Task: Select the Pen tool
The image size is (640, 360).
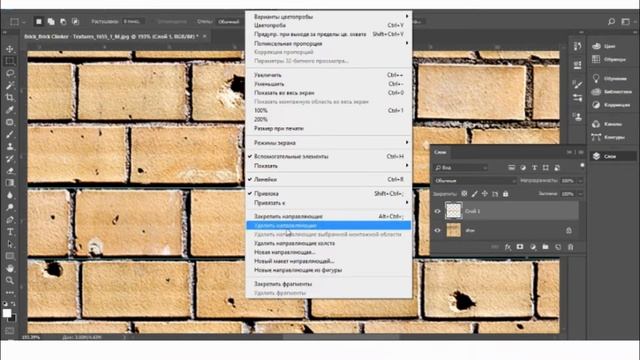Action: point(10,220)
